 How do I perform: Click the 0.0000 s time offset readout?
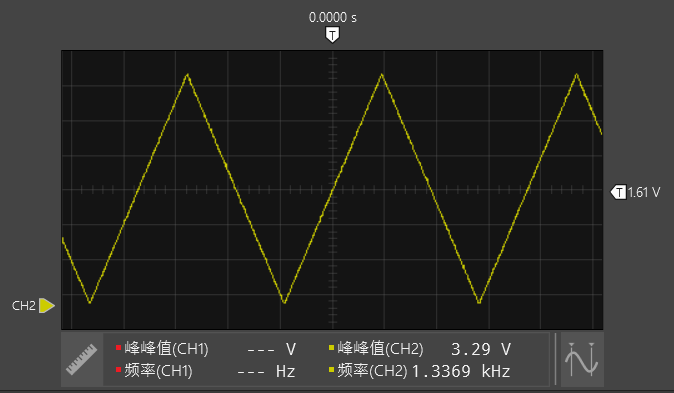(333, 18)
